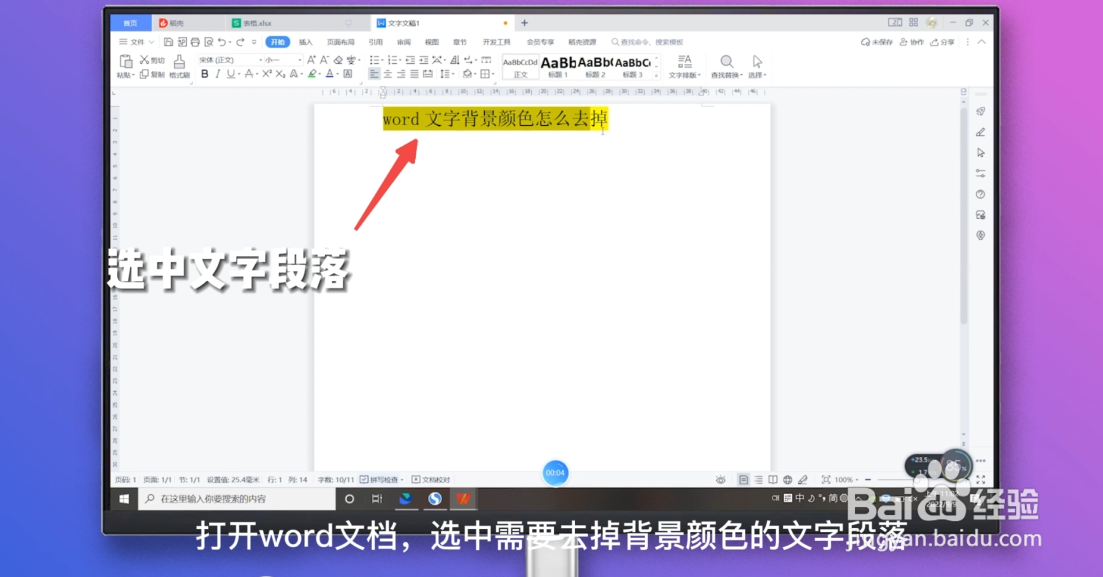The width and height of the screenshot is (1103, 577).
Task: Justify the paragraph
Action: click(414, 74)
